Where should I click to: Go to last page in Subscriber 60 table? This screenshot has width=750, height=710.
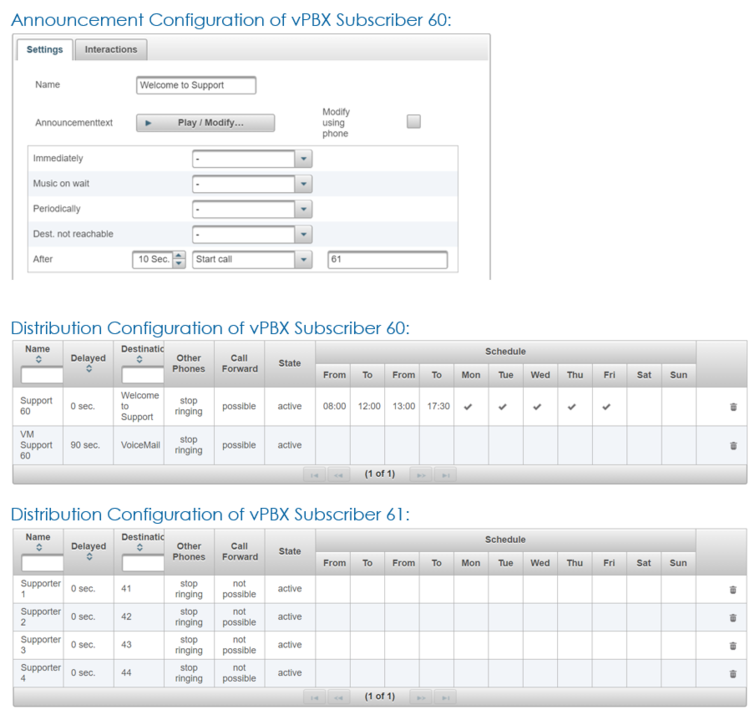click(445, 475)
